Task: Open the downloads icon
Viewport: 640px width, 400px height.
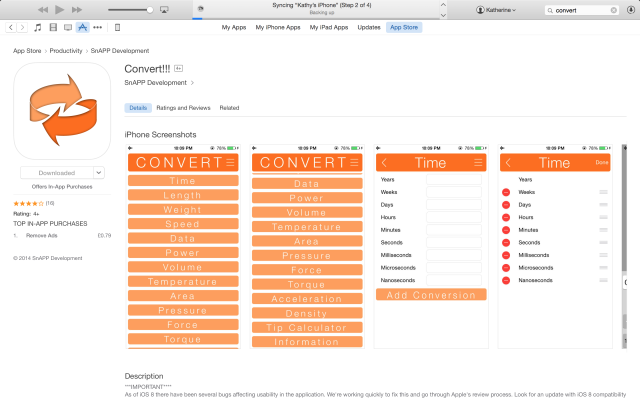Action: click(631, 10)
